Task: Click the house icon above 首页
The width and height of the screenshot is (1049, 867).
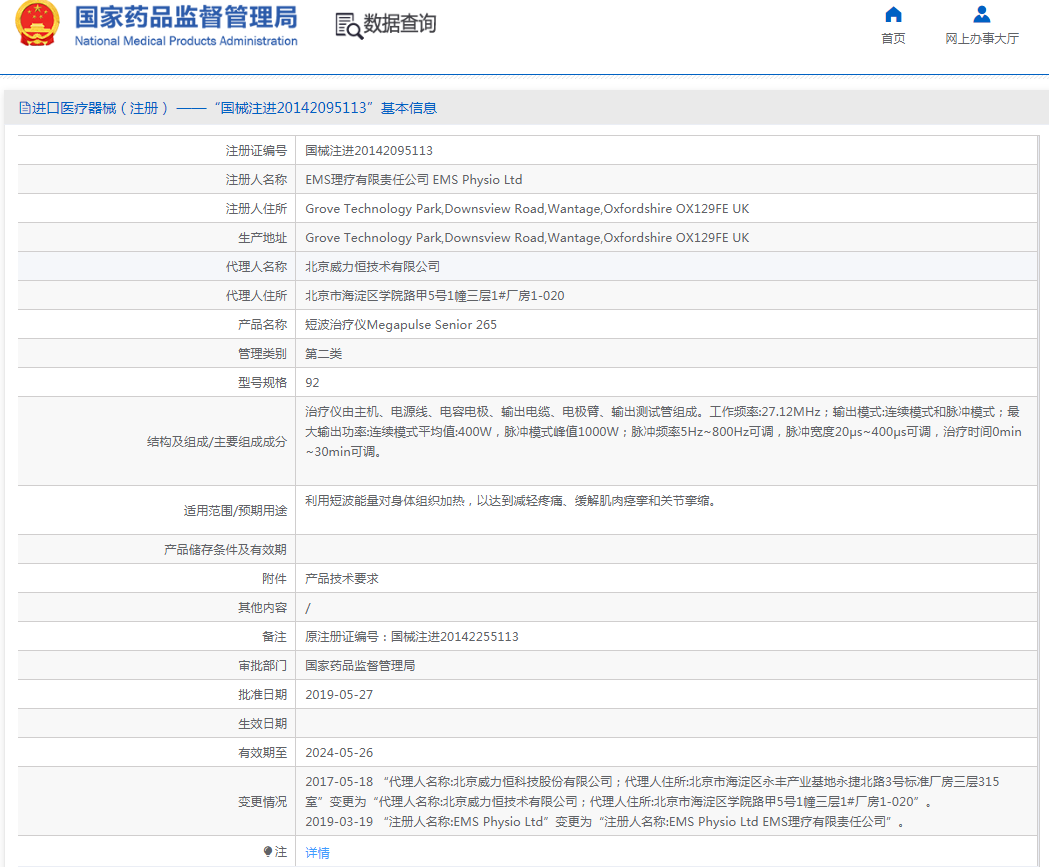Action: (893, 15)
